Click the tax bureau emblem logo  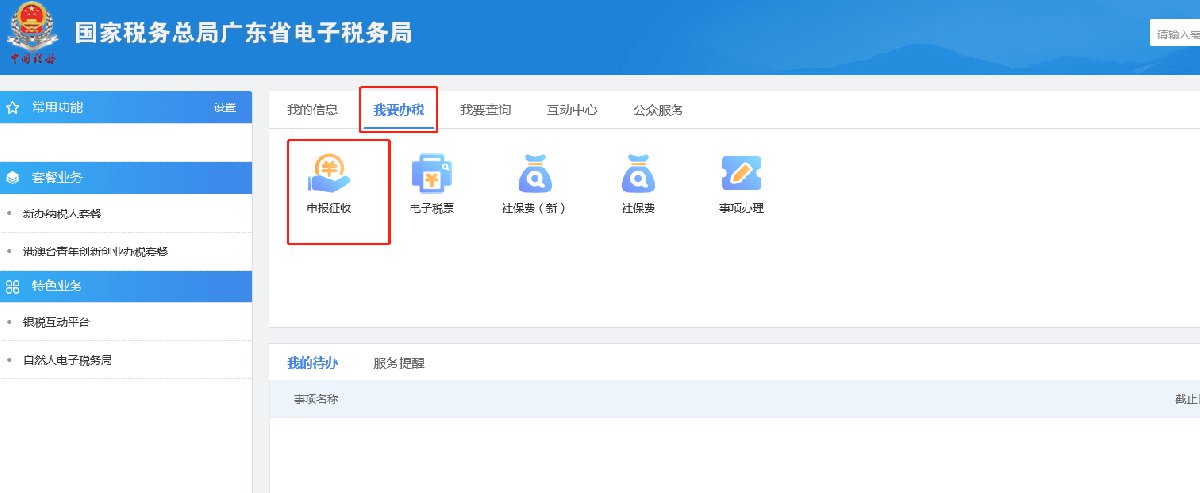(x=32, y=33)
